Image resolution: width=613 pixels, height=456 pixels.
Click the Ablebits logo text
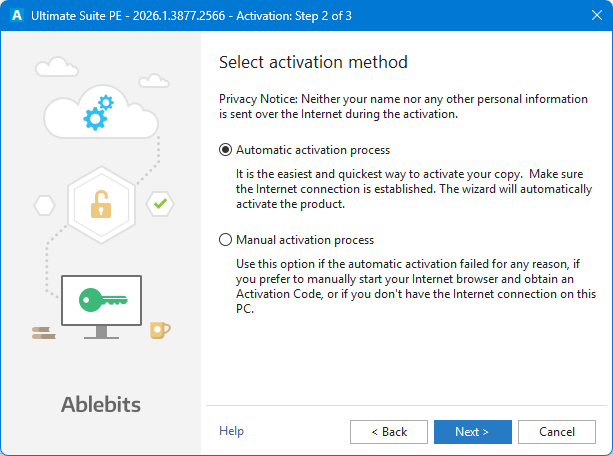pyautogui.click(x=101, y=404)
